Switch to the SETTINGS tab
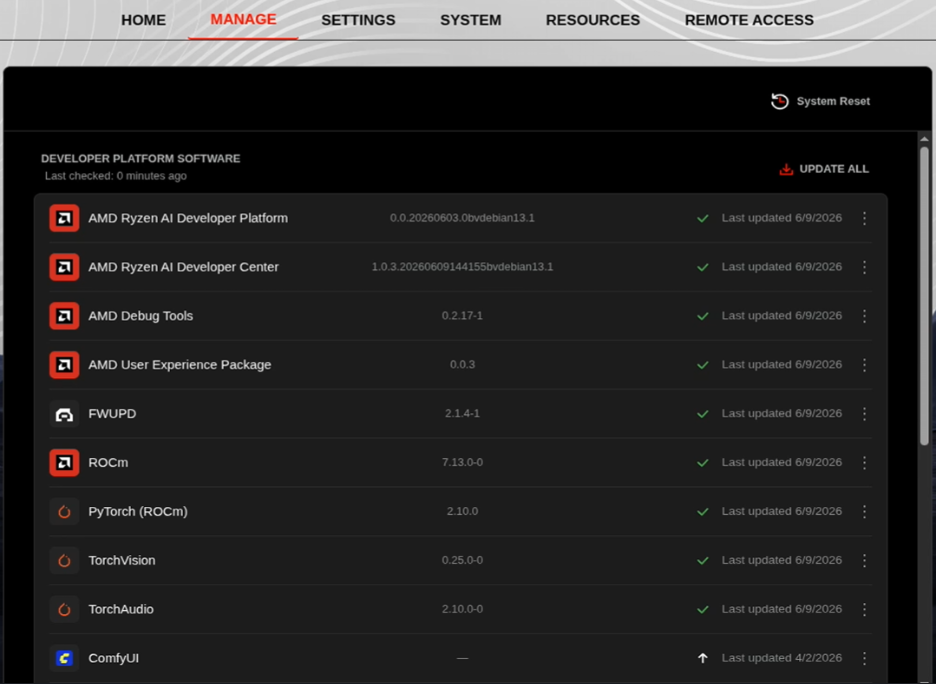The height and width of the screenshot is (684, 936). (358, 20)
